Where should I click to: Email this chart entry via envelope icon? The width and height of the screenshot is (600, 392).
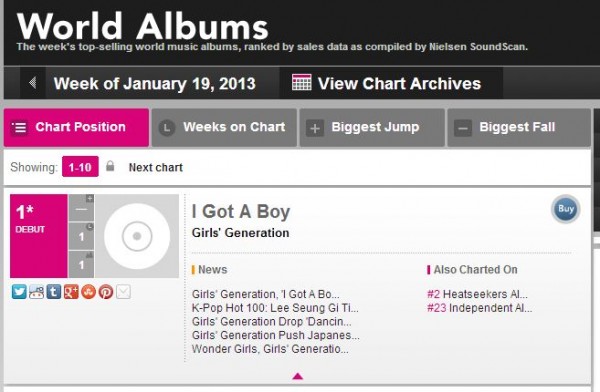coord(124,292)
